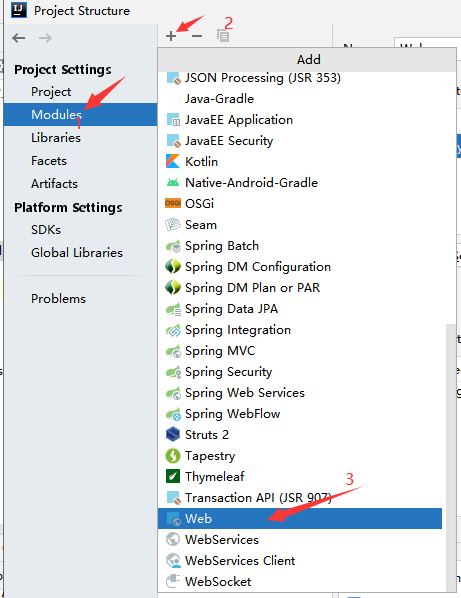This screenshot has height=598, width=461.
Task: Click the WebSocket text label
Action: (x=218, y=582)
